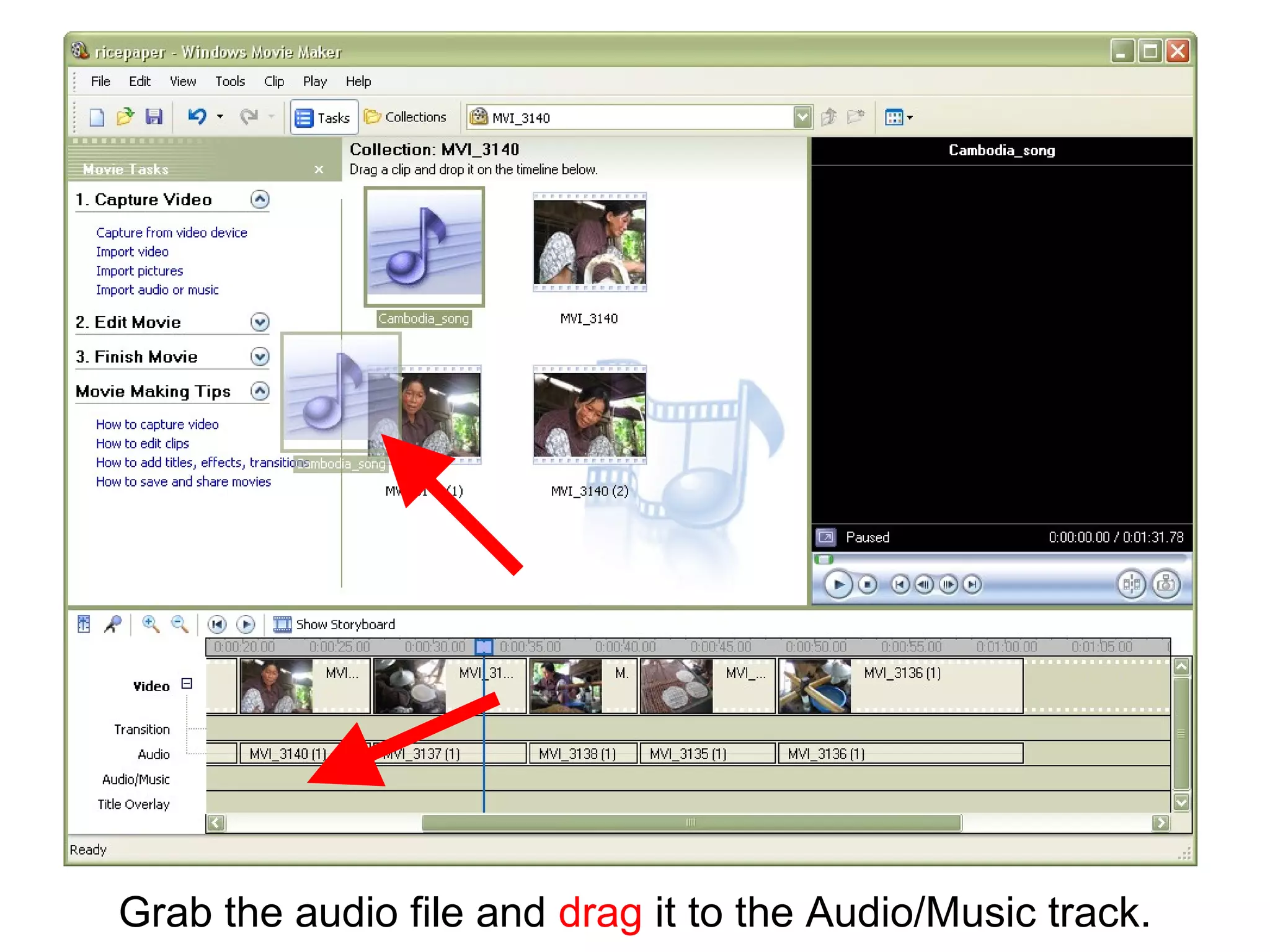Click the Next Frame button
The height and width of the screenshot is (952, 1270).
tap(948, 584)
